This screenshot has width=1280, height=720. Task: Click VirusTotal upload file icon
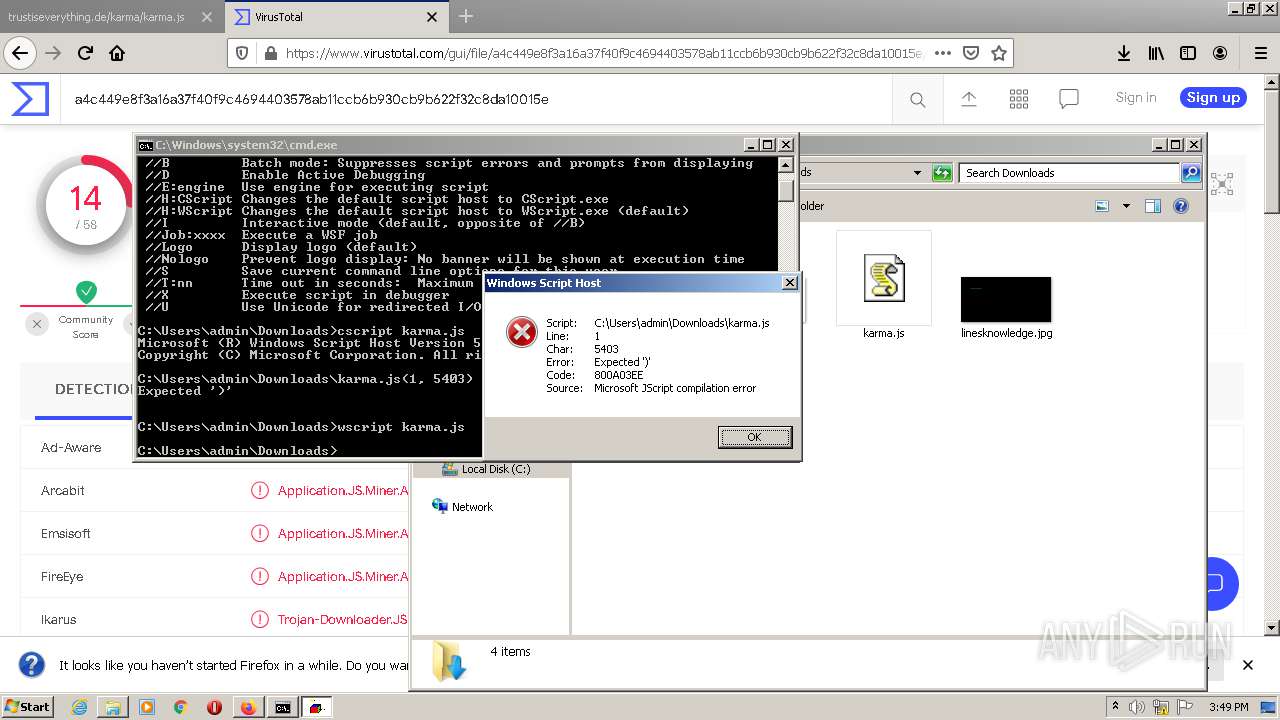968,99
